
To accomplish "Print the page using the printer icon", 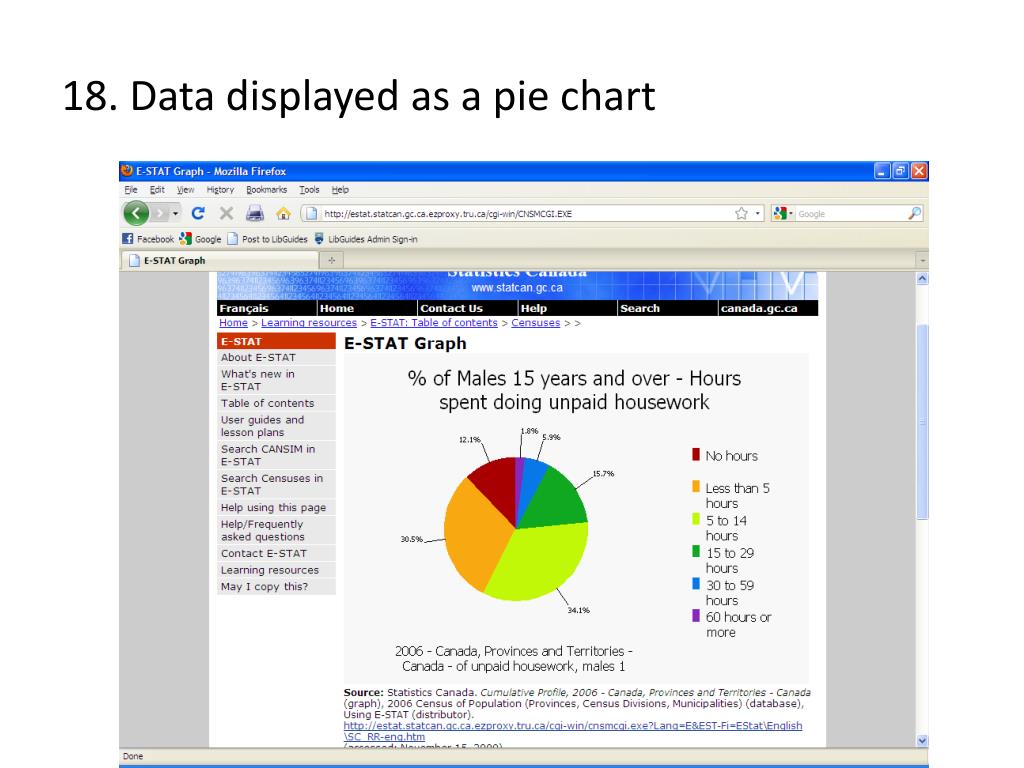I will coord(255,214).
